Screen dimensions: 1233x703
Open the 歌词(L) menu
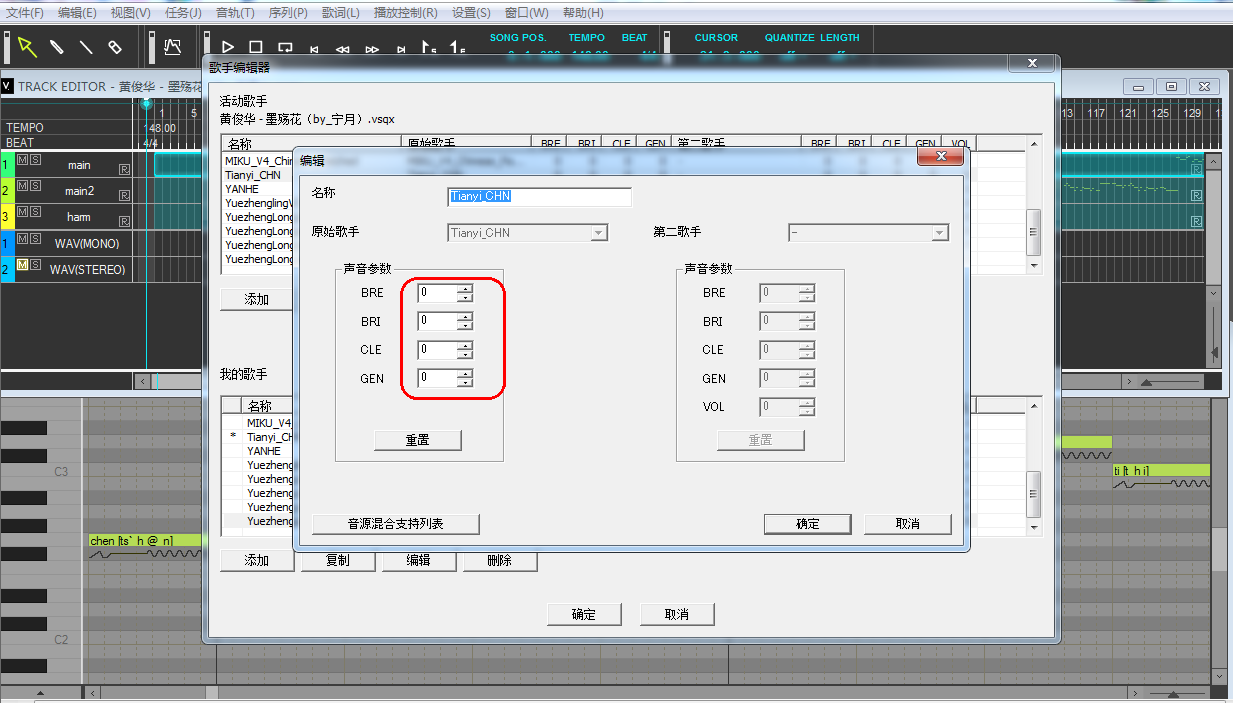click(x=341, y=13)
